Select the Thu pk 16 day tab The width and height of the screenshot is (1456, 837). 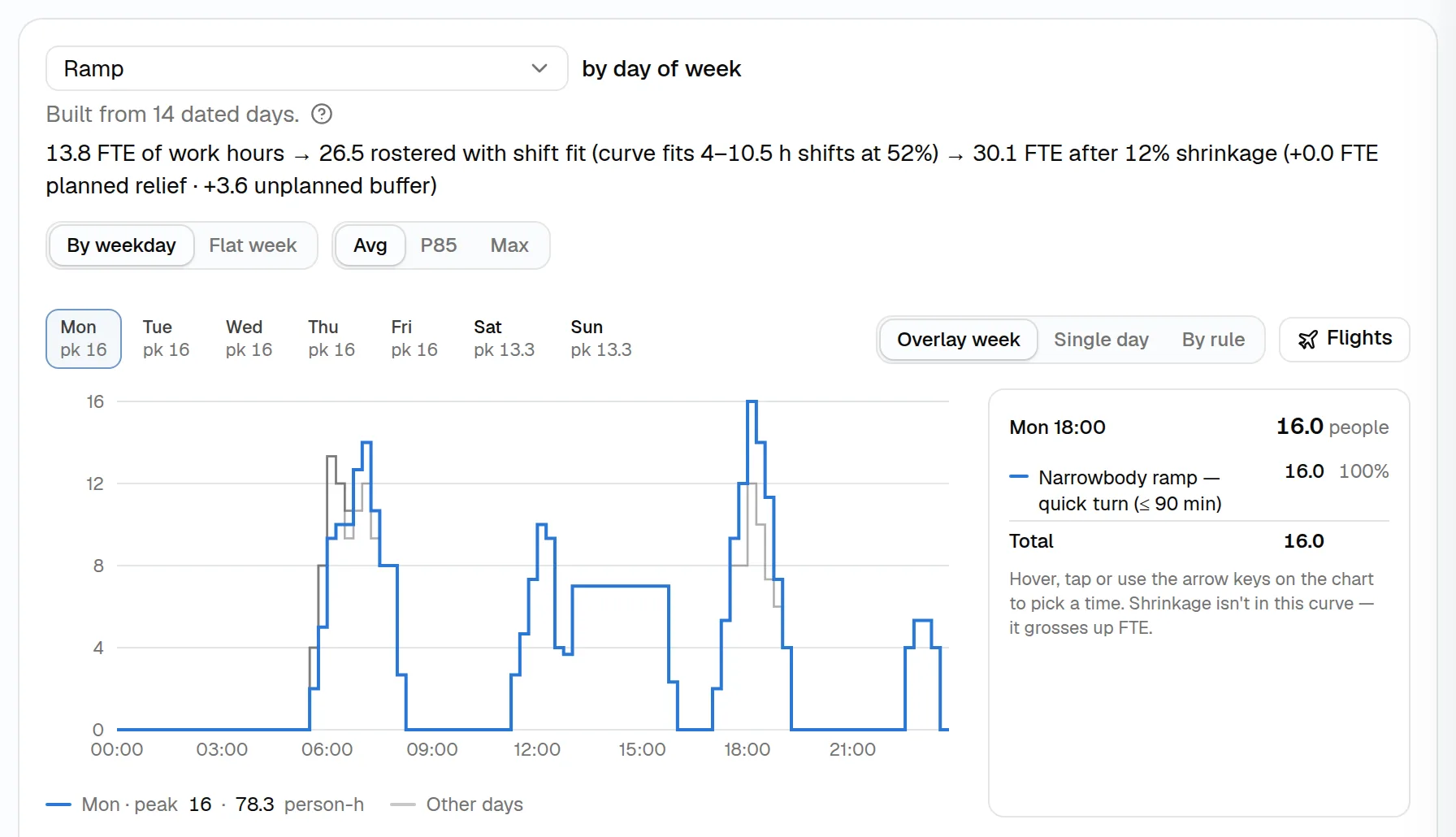tap(331, 339)
